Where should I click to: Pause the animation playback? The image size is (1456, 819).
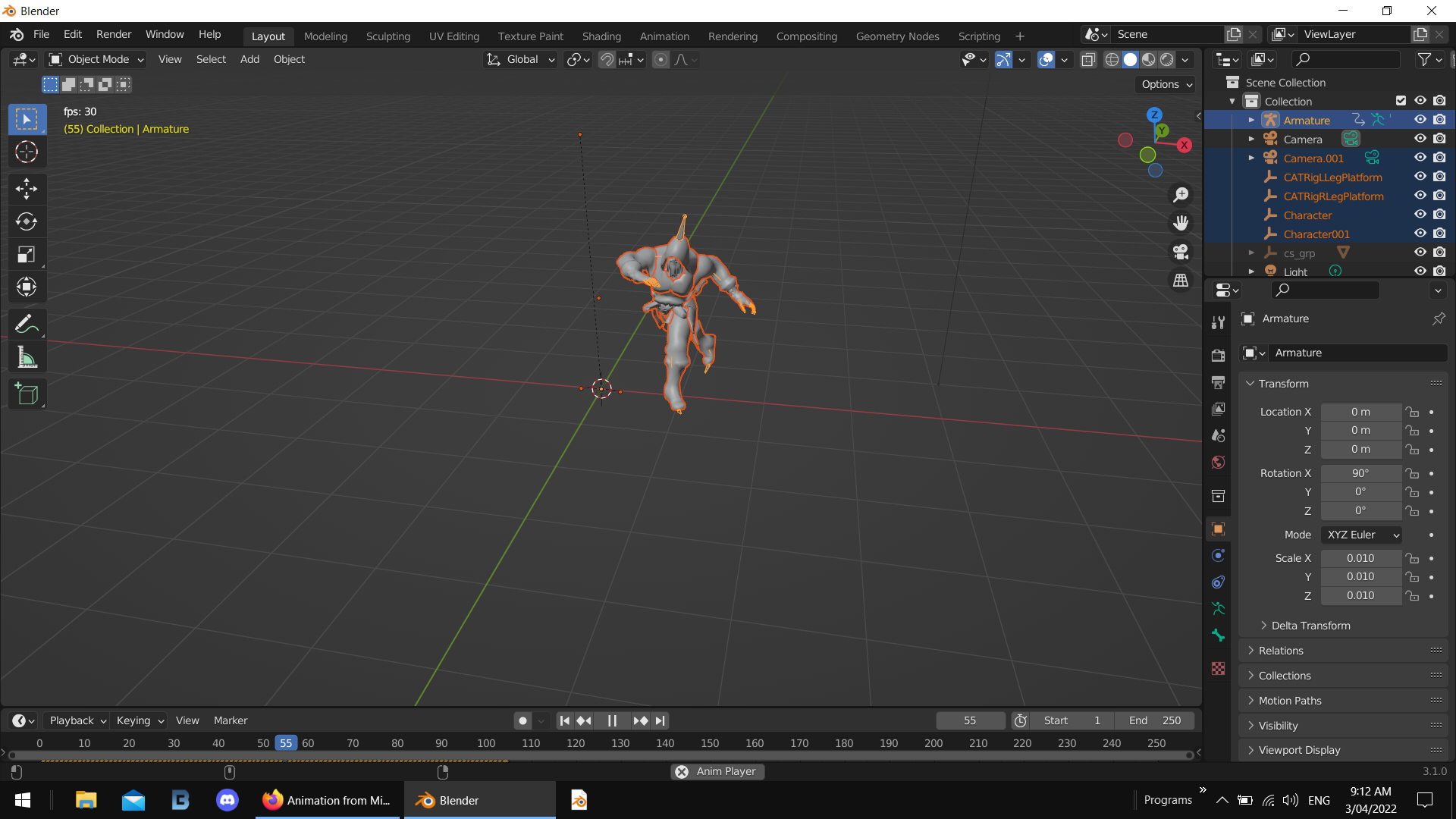[611, 720]
